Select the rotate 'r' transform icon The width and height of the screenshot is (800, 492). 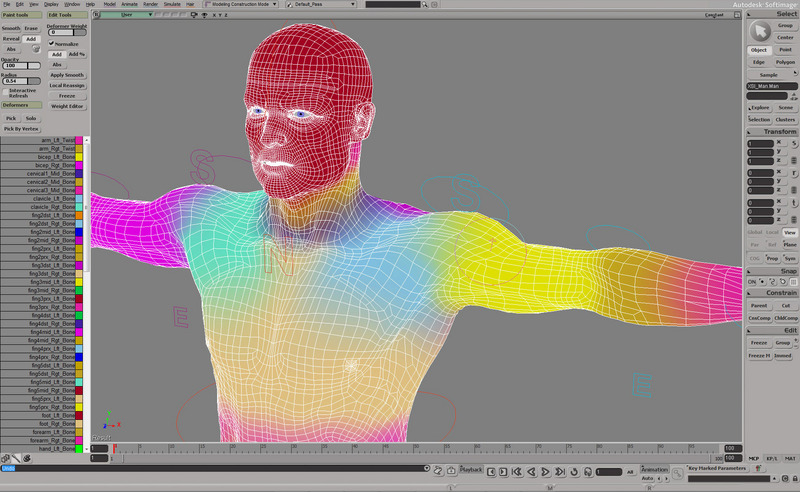[794, 174]
